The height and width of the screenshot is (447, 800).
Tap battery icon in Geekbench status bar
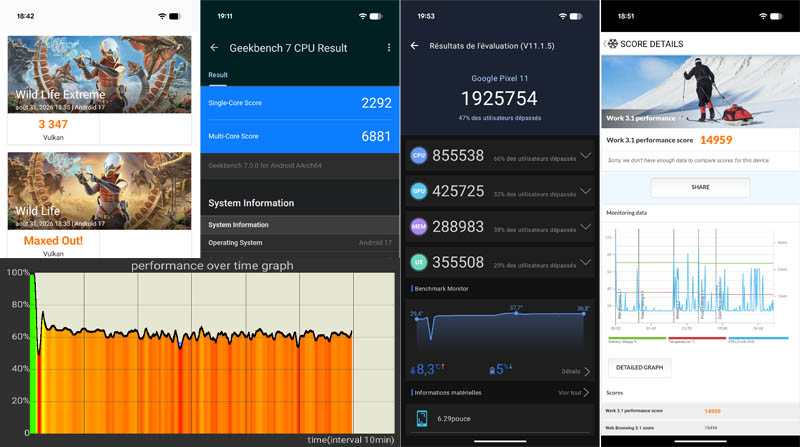click(376, 16)
